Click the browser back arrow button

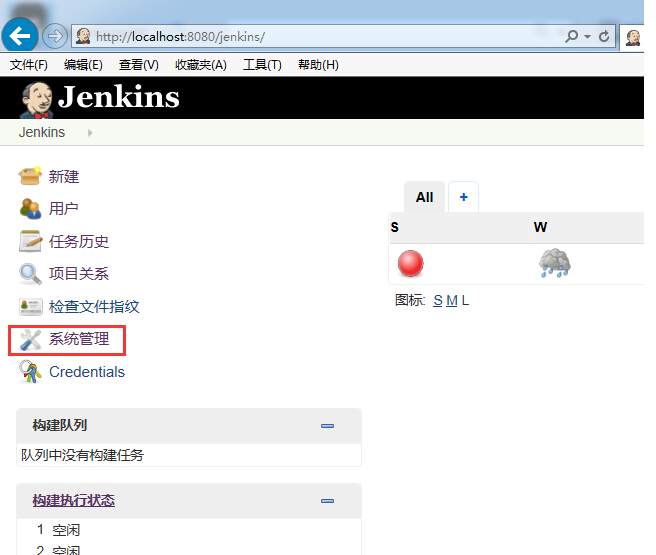tap(20, 36)
